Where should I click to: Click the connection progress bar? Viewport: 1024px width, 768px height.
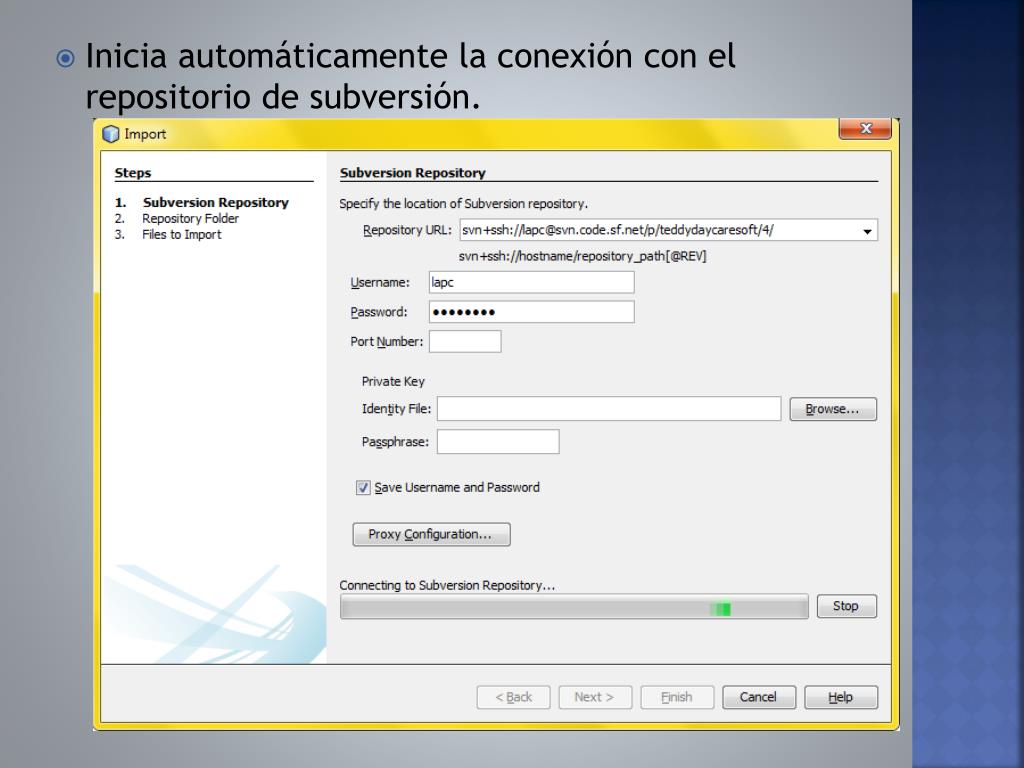(x=574, y=607)
